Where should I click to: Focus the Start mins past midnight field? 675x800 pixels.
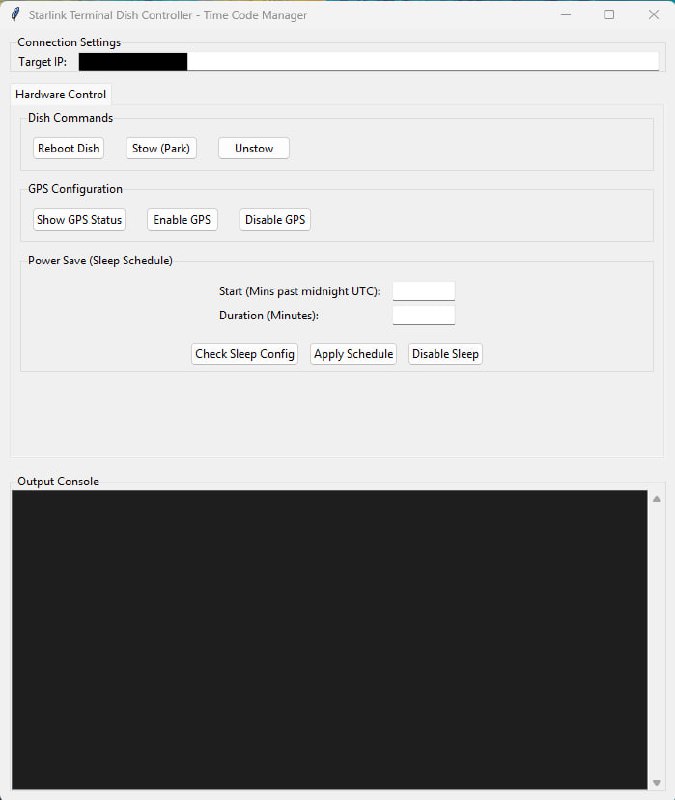click(423, 291)
